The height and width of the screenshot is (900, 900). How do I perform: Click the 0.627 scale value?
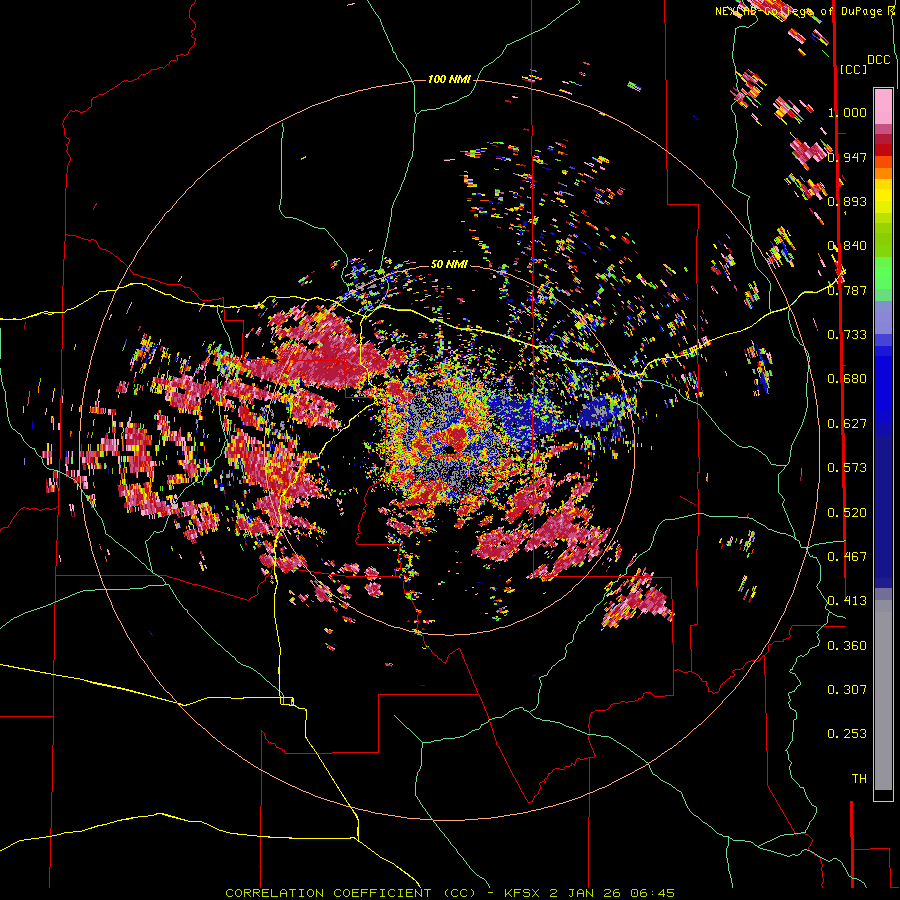[847, 423]
